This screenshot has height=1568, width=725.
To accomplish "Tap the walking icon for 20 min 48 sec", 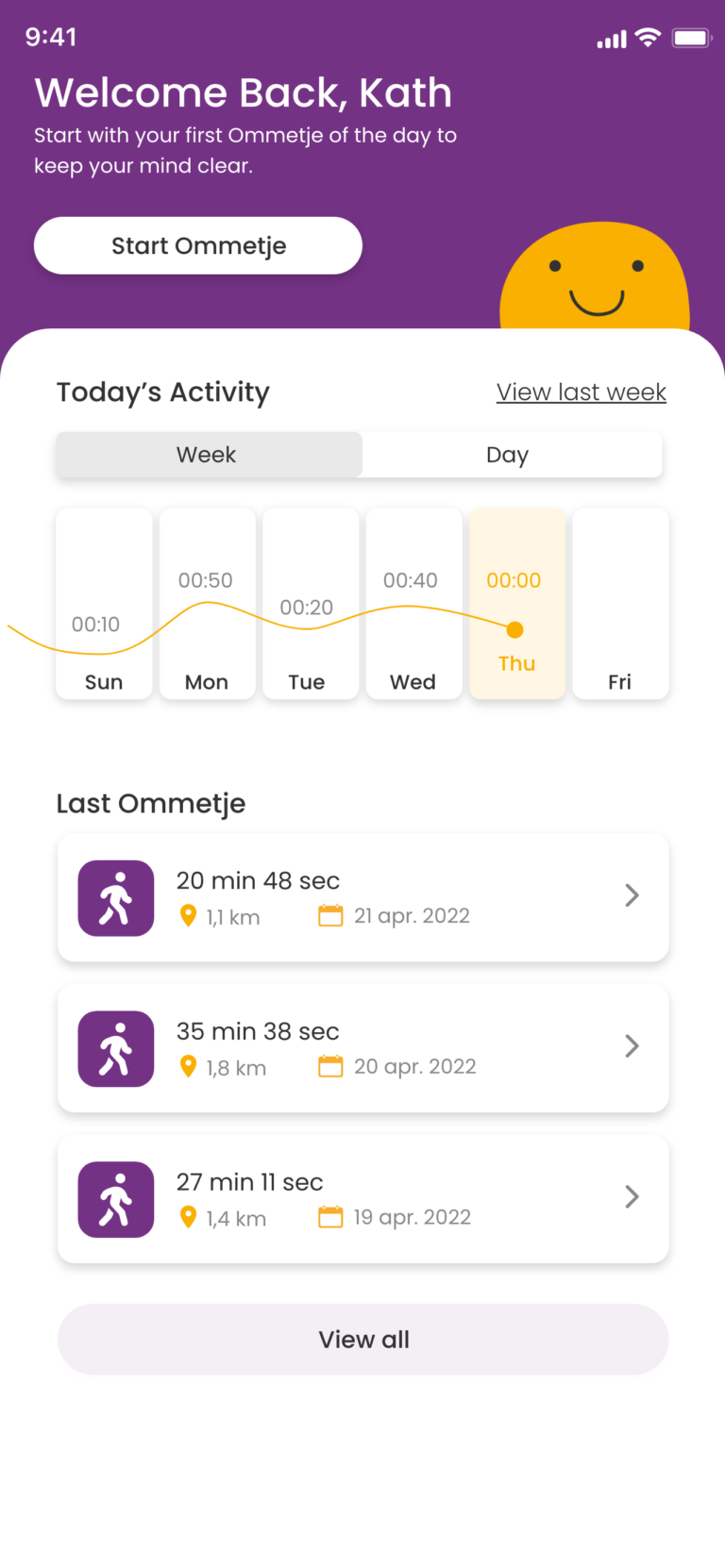I will (x=116, y=897).
